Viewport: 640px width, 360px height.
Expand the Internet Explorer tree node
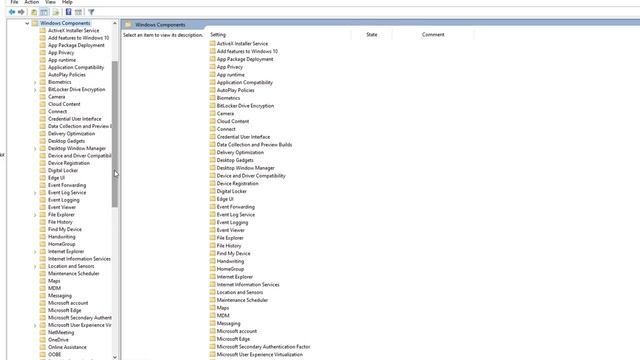point(35,252)
